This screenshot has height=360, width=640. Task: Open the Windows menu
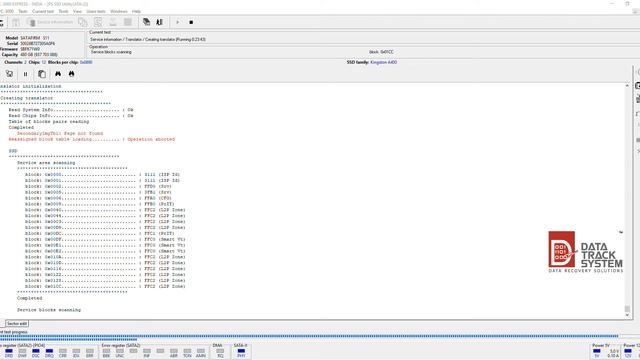coord(119,11)
